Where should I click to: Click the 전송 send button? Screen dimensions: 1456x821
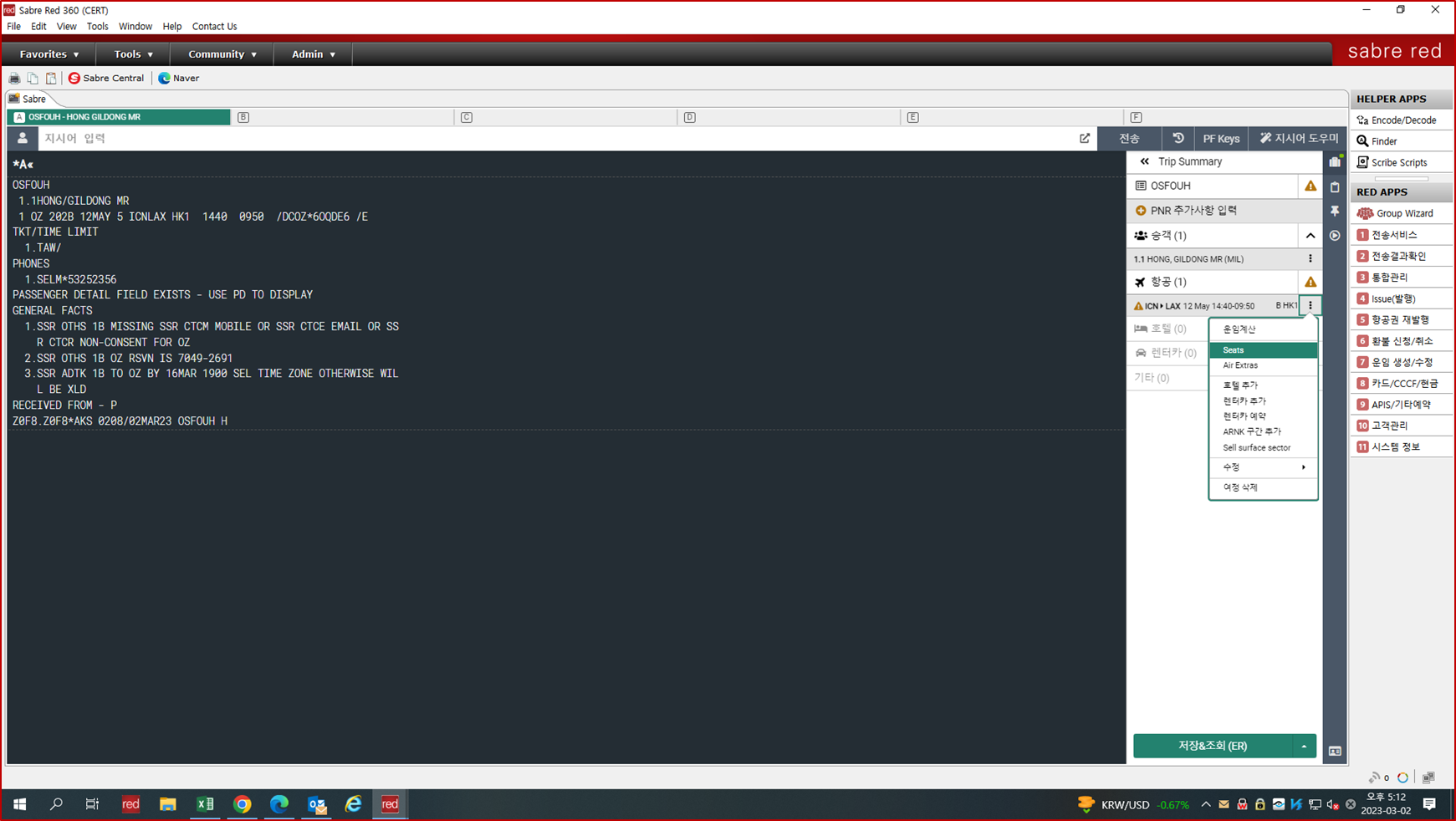point(1129,138)
